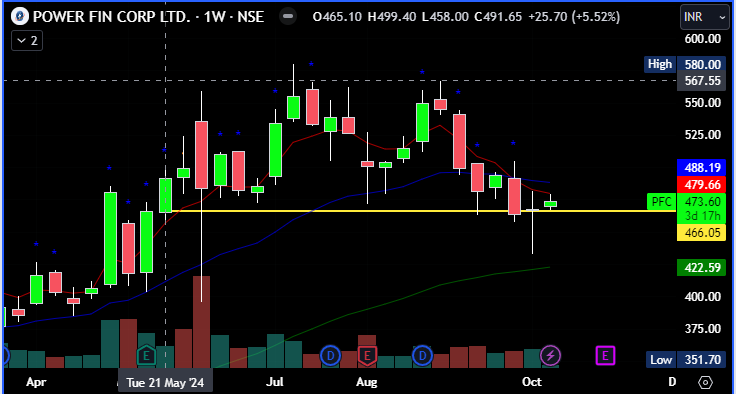This screenshot has height=394, width=736.
Task: Click the 400.00 price scale value
Action: coord(702,296)
